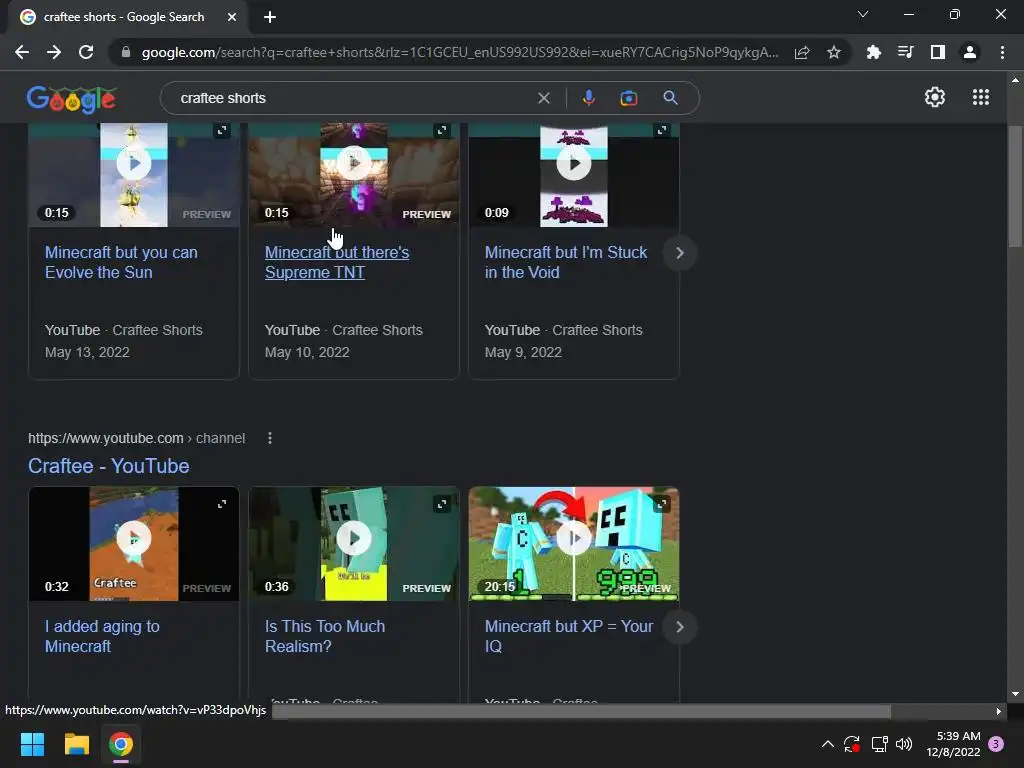Open the clock showing 5:39 AM
This screenshot has height=768, width=1024.
[x=953, y=744]
